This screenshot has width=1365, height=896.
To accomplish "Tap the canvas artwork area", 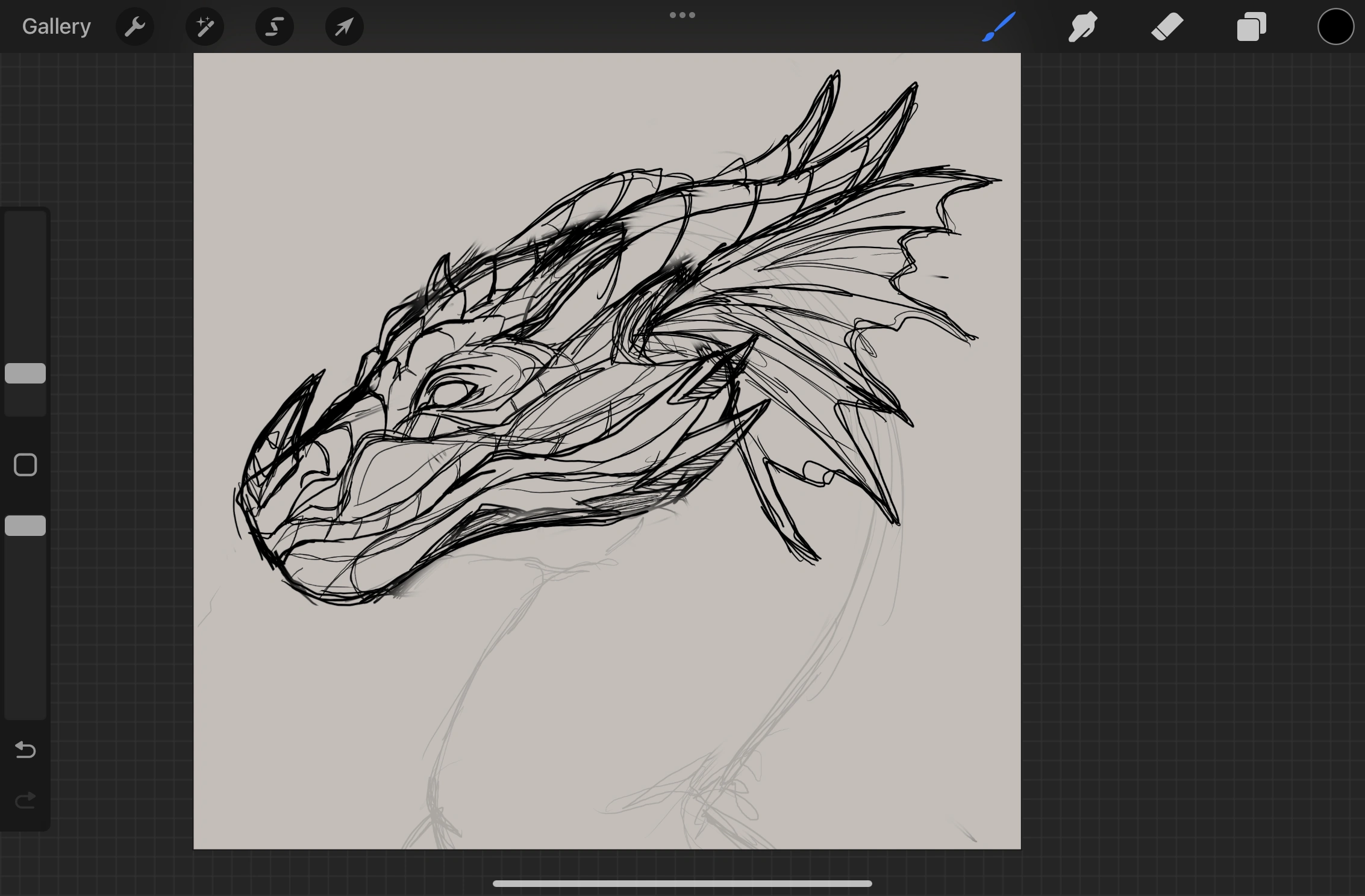I will point(602,422).
